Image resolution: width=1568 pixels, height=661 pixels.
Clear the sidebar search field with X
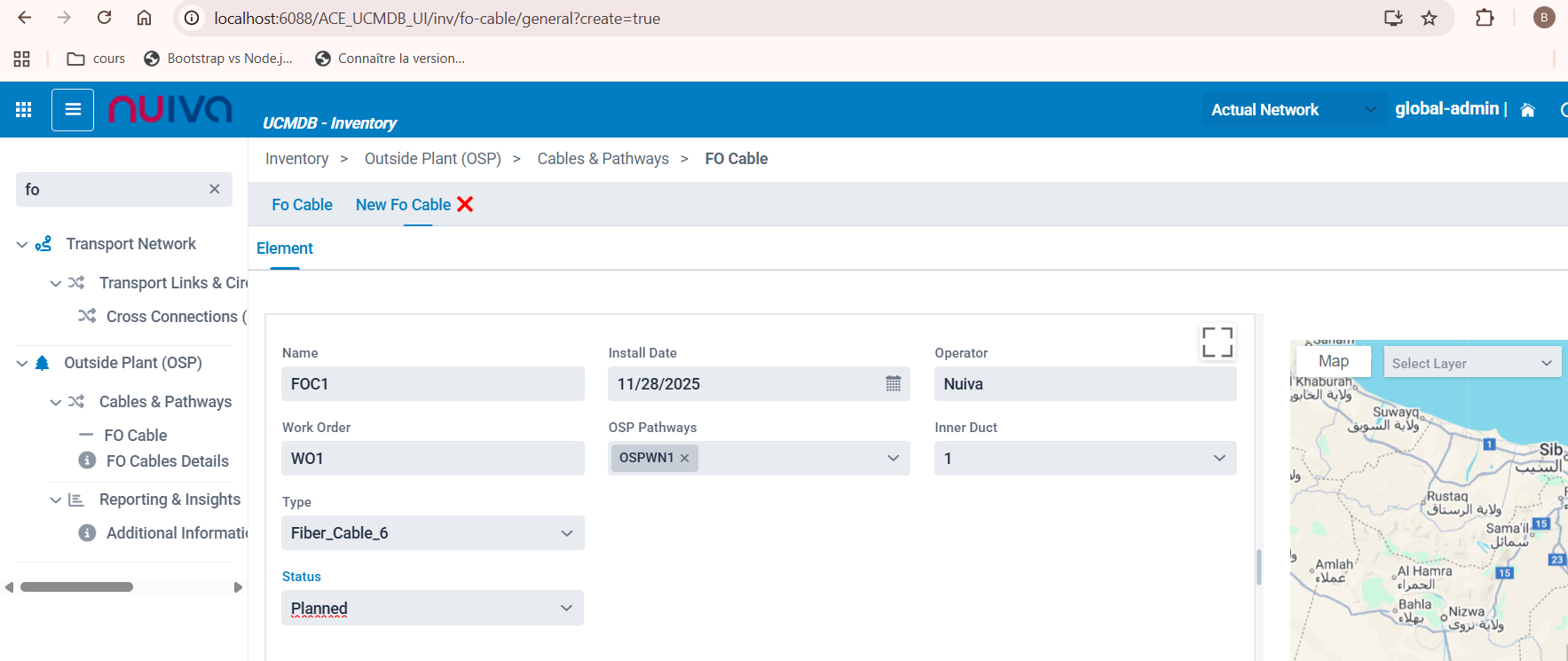(214, 189)
